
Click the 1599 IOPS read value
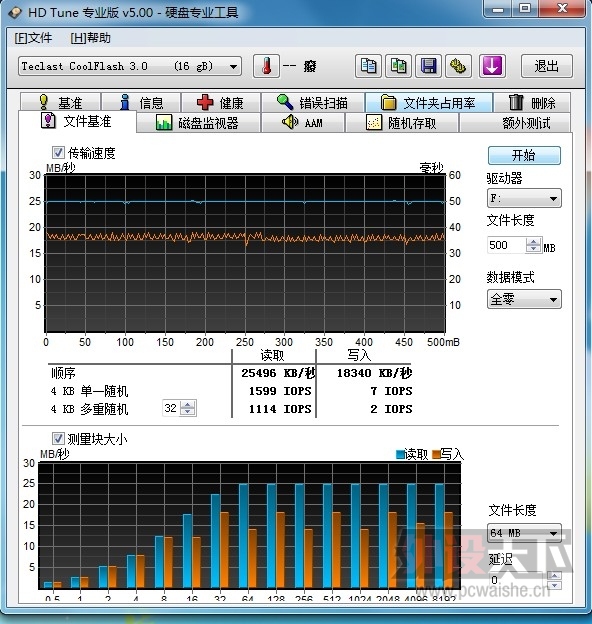[x=280, y=391]
